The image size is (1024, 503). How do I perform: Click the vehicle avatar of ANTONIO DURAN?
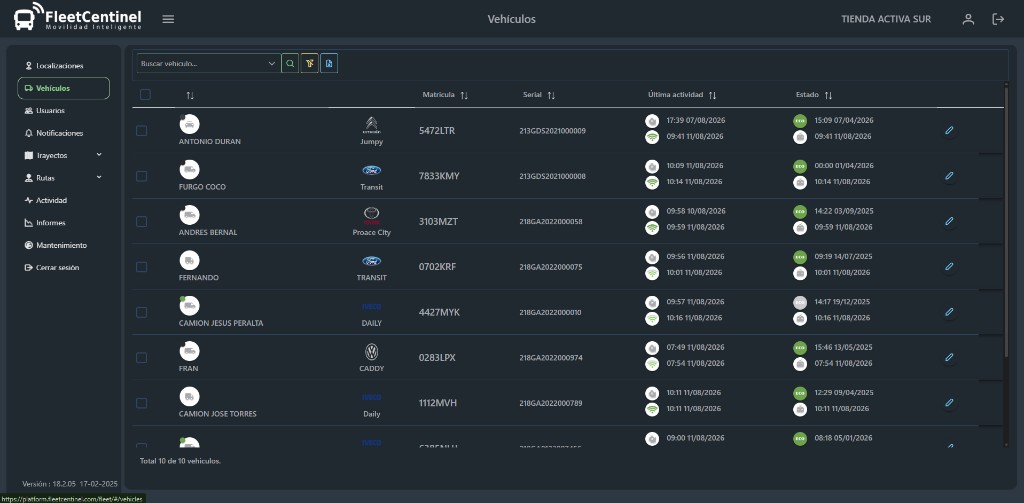pos(189,124)
